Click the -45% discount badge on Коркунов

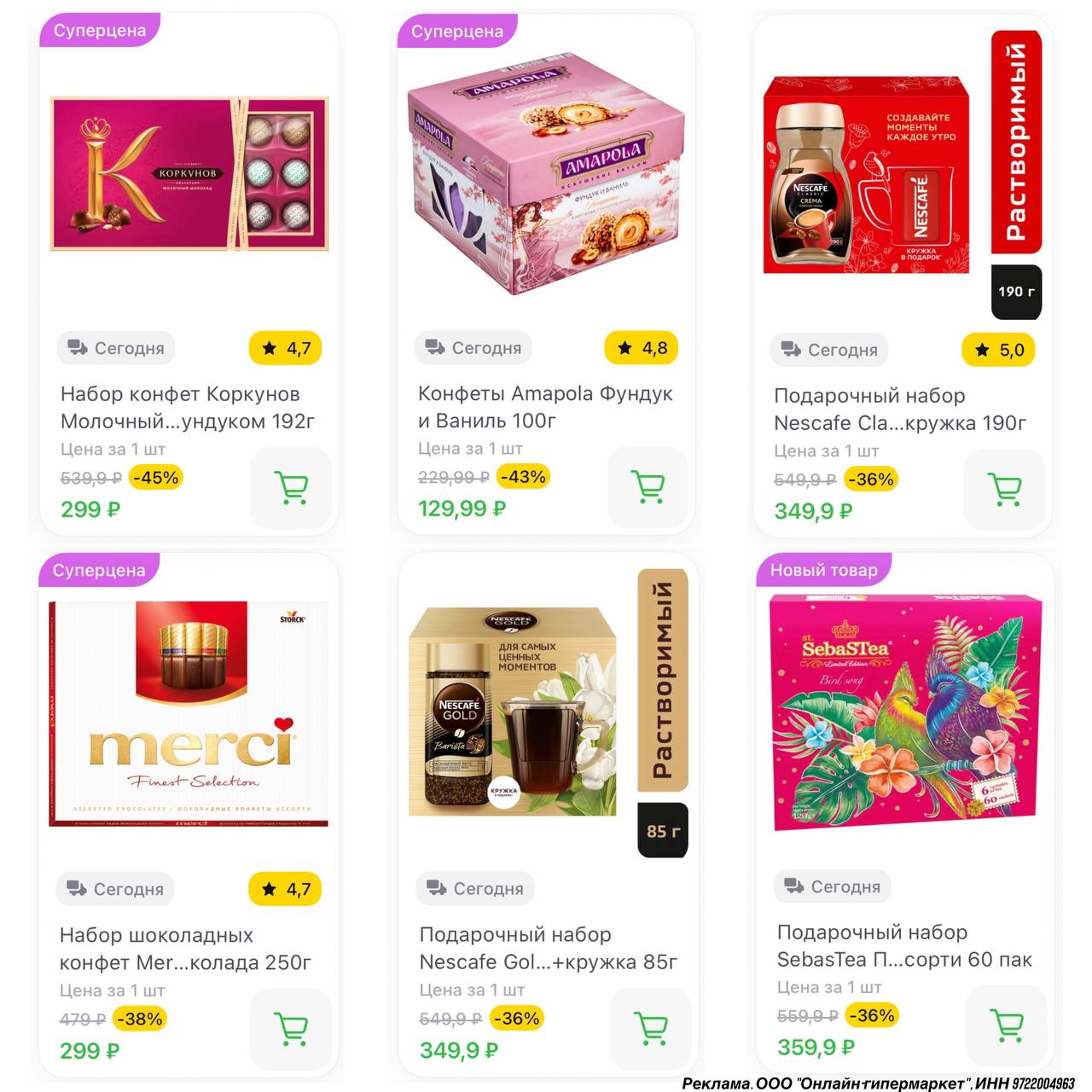(x=156, y=478)
